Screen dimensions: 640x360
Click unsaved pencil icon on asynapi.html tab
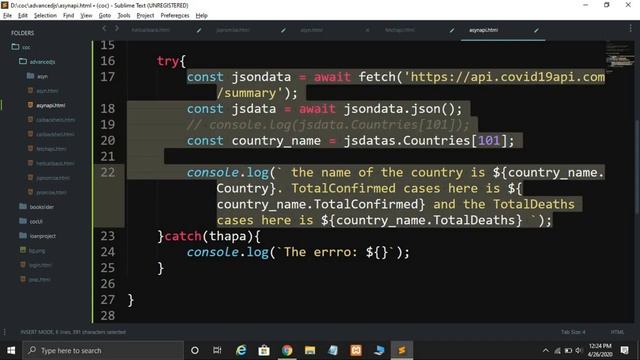tap(536, 30)
